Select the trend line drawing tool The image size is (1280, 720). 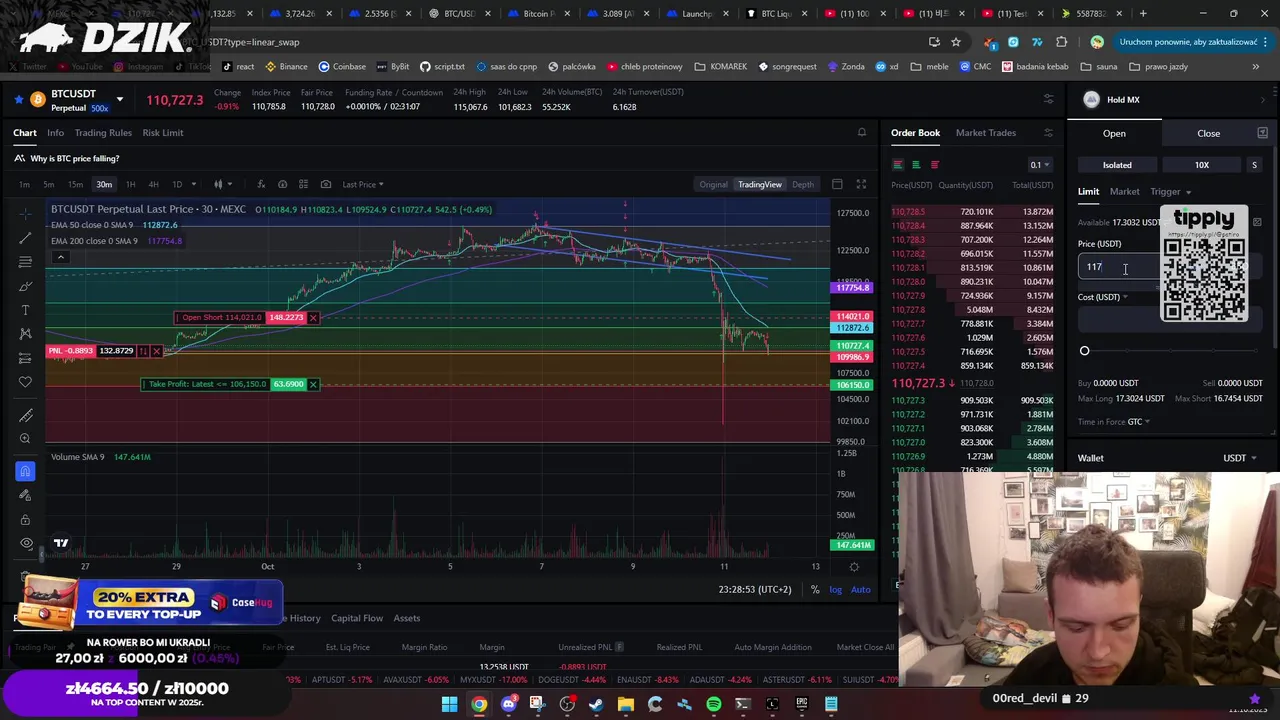(25, 238)
